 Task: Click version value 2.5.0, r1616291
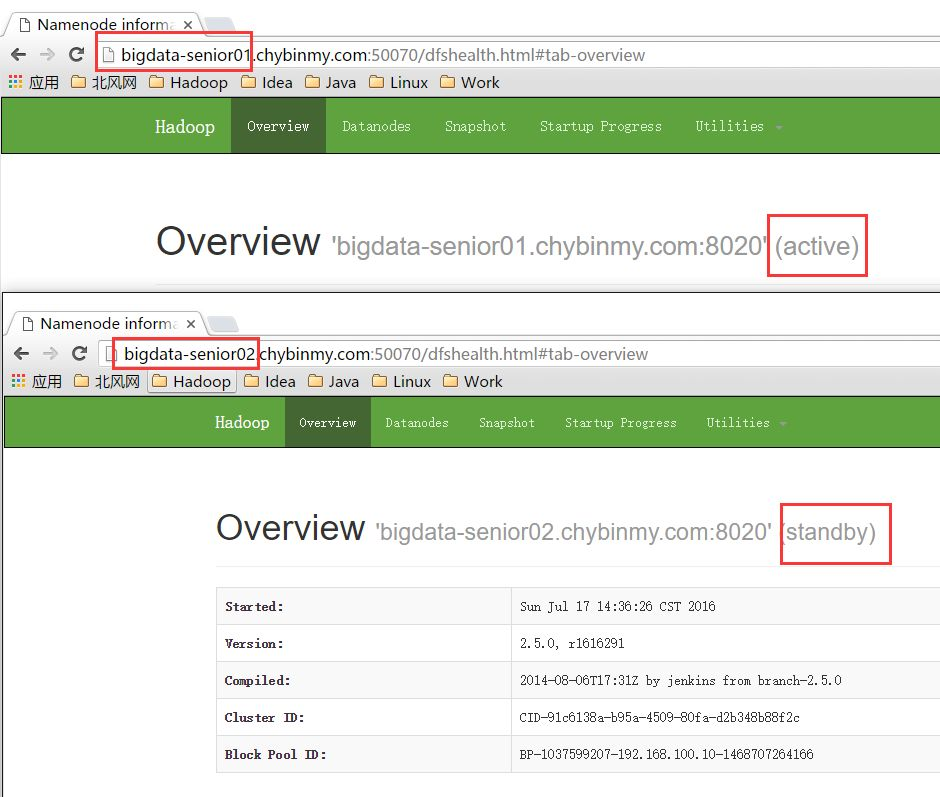[x=572, y=643]
